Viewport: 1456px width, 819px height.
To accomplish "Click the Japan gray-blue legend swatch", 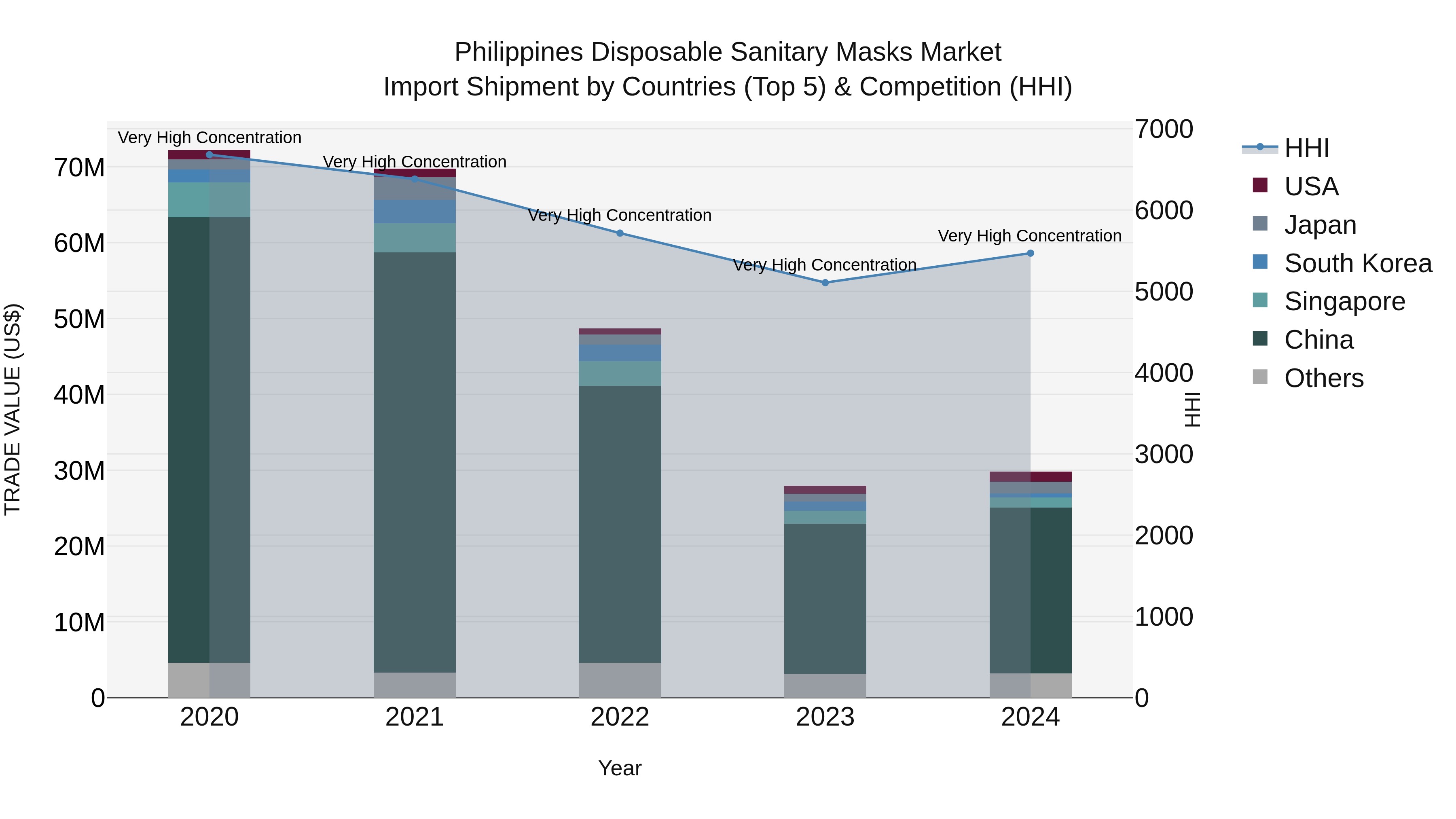I will (x=1260, y=223).
